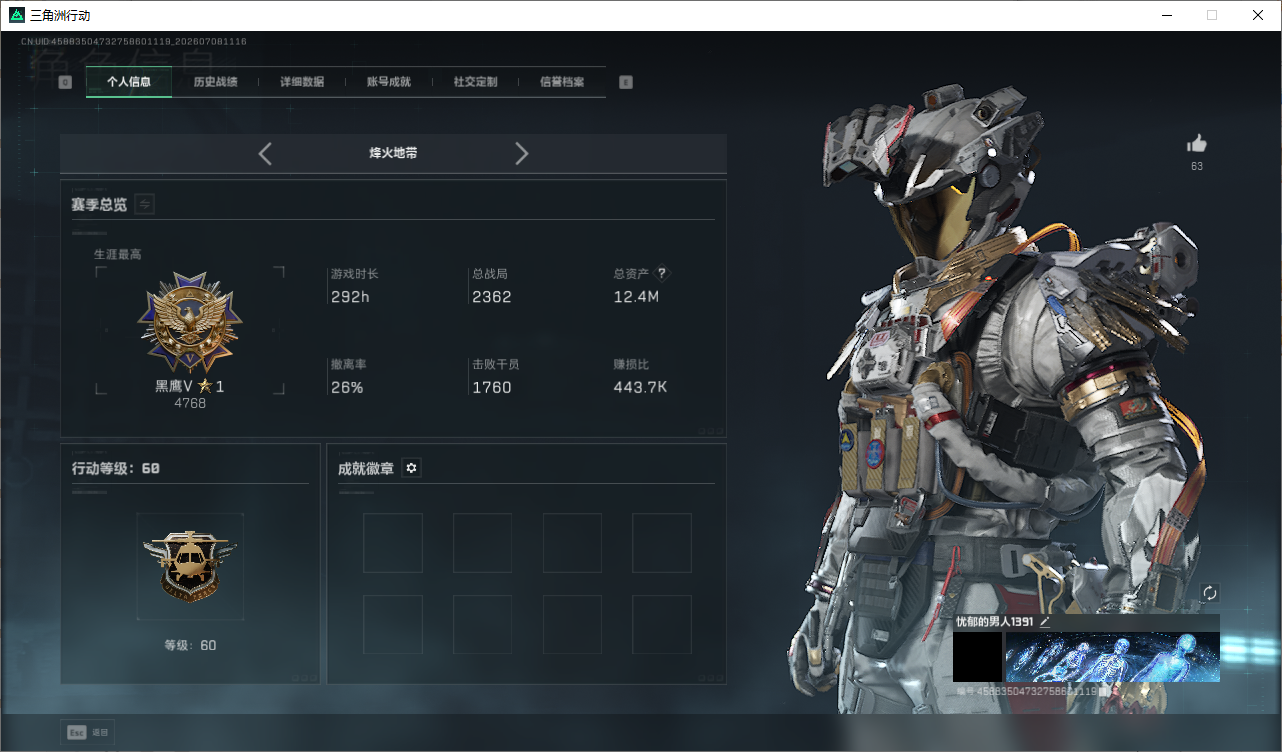The height and width of the screenshot is (752, 1282).
Task: Click the helicopter level 60 badge
Action: (x=190, y=566)
